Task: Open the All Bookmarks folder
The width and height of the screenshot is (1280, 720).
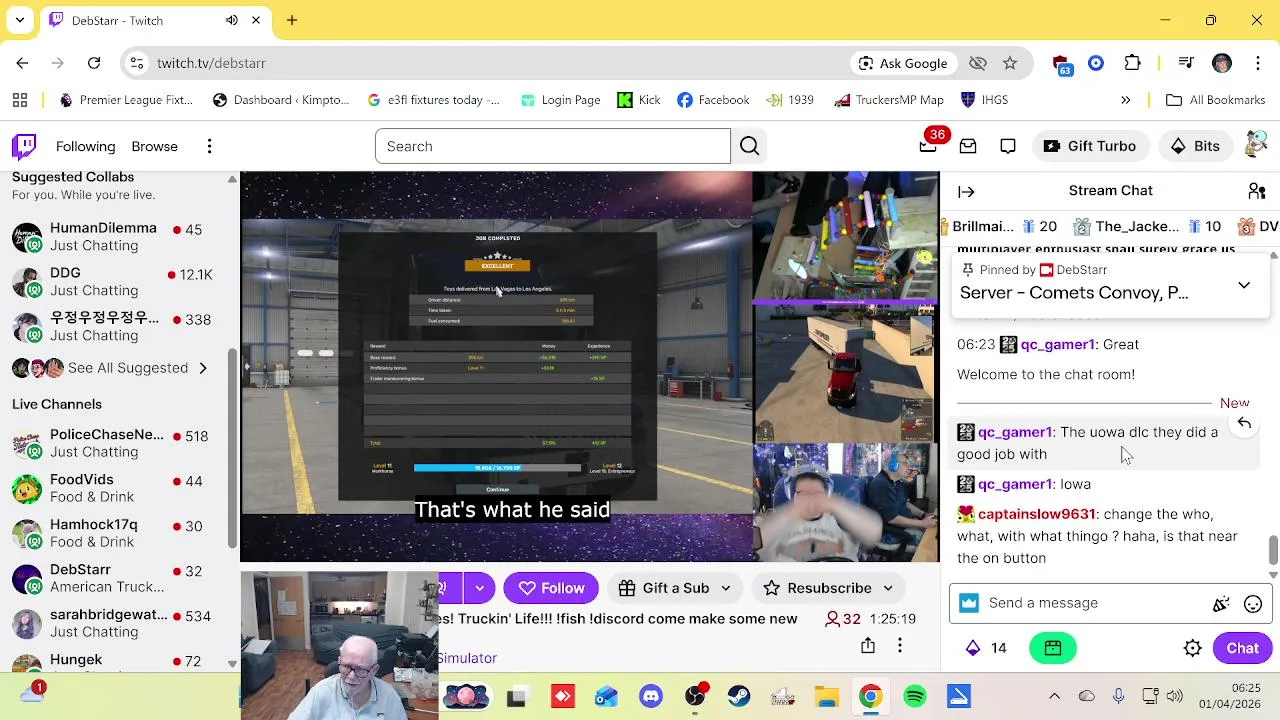Action: (1216, 100)
